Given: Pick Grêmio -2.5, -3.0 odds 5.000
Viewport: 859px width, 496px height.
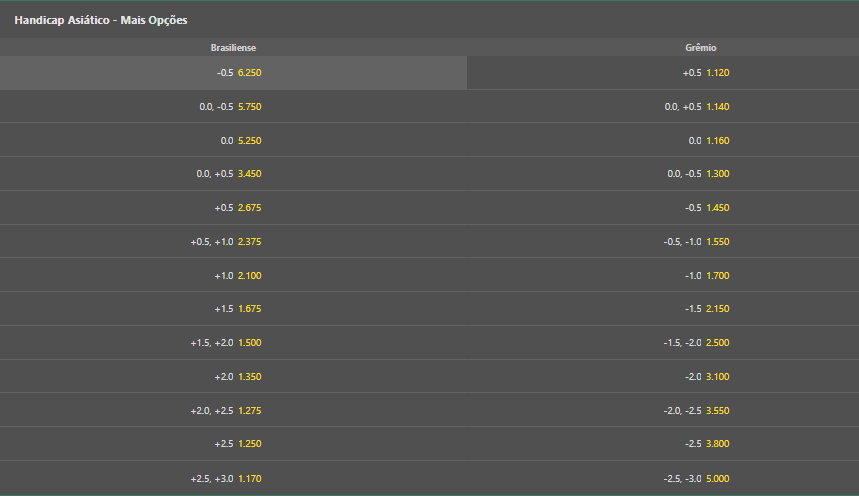Looking at the screenshot, I should (663, 478).
